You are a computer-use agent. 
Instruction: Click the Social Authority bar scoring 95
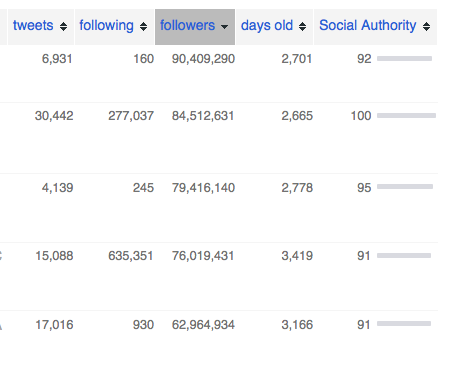405,187
